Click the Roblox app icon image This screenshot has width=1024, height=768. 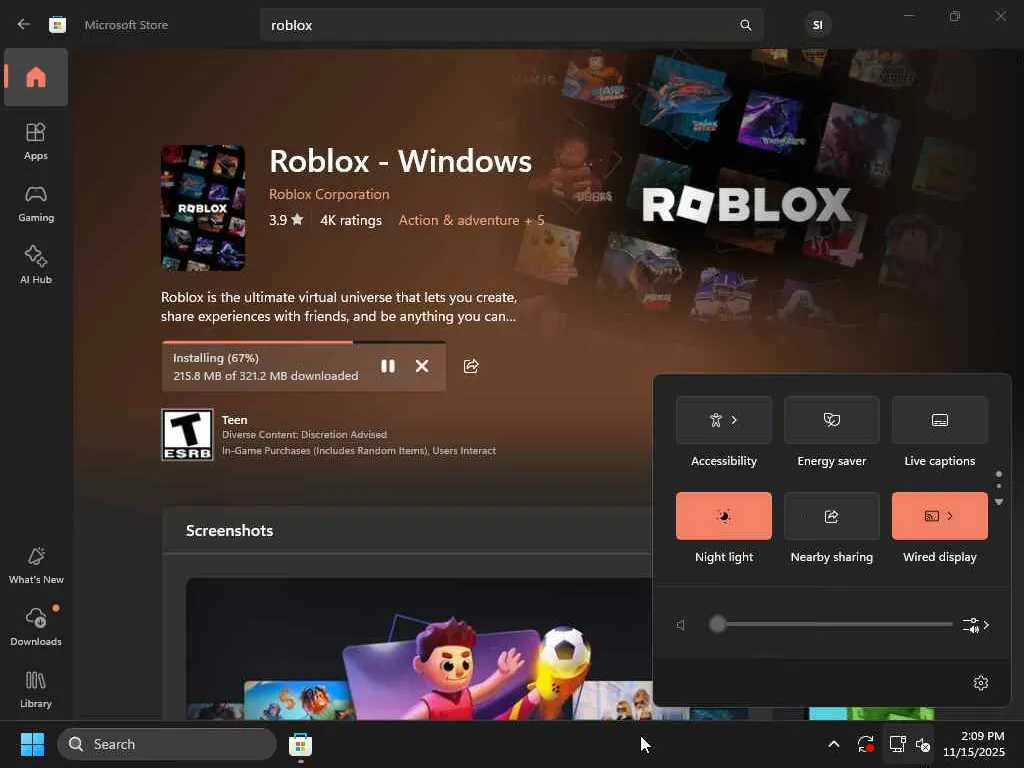click(203, 208)
